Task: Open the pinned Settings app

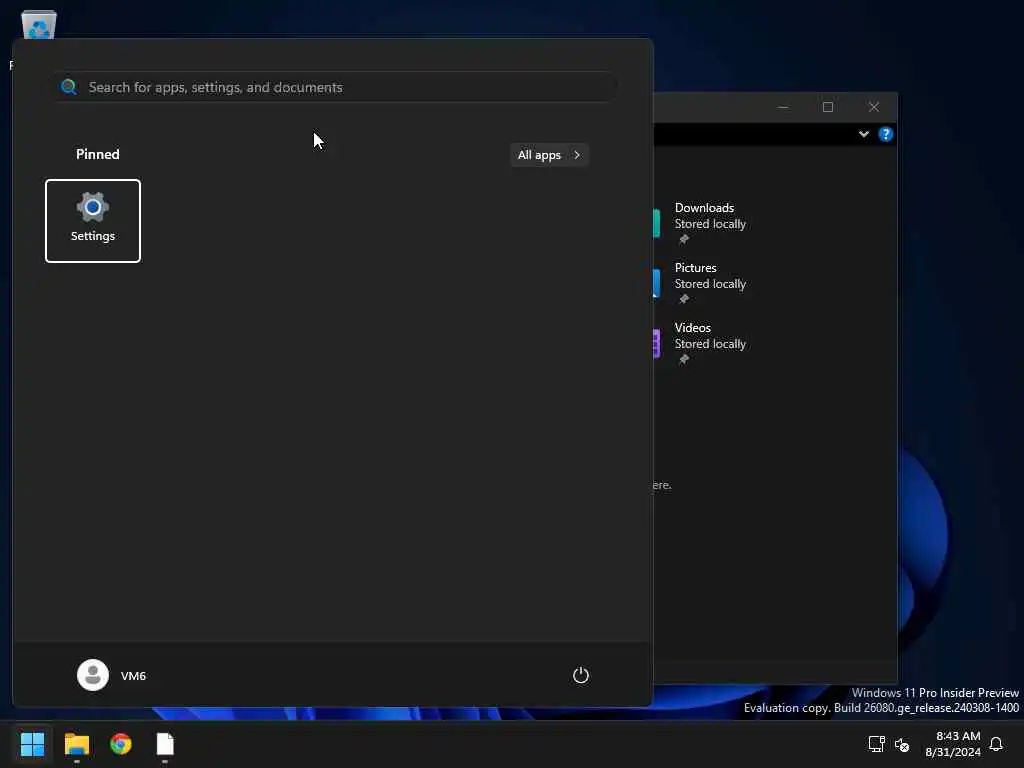Action: [93, 221]
